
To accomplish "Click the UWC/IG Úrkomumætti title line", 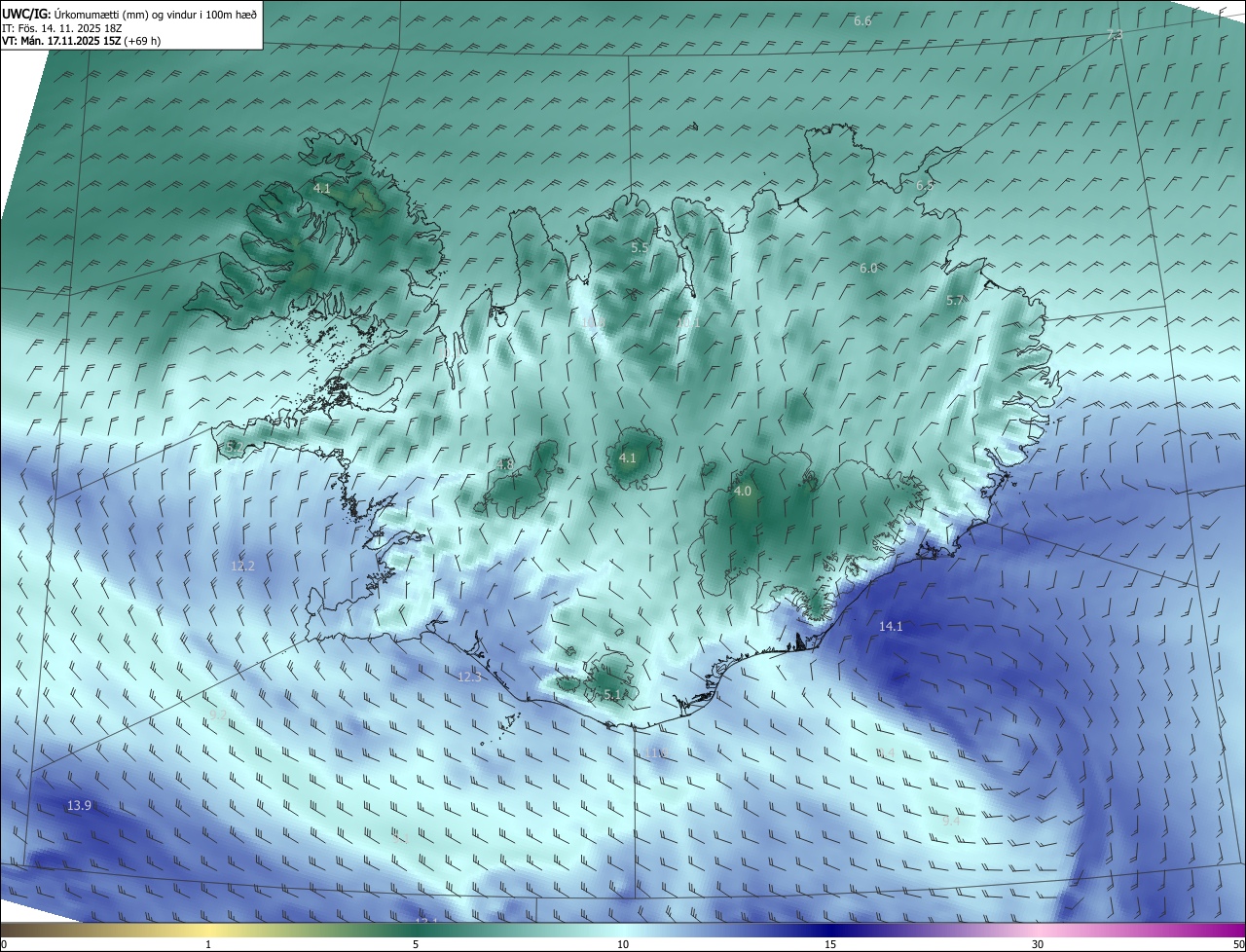I will [129, 14].
